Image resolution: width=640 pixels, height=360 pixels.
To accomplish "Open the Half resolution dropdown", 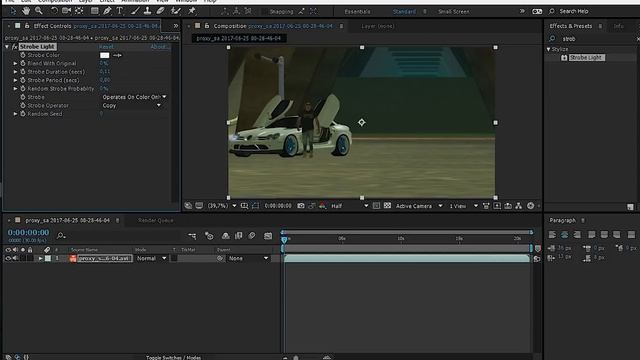I will (349, 206).
